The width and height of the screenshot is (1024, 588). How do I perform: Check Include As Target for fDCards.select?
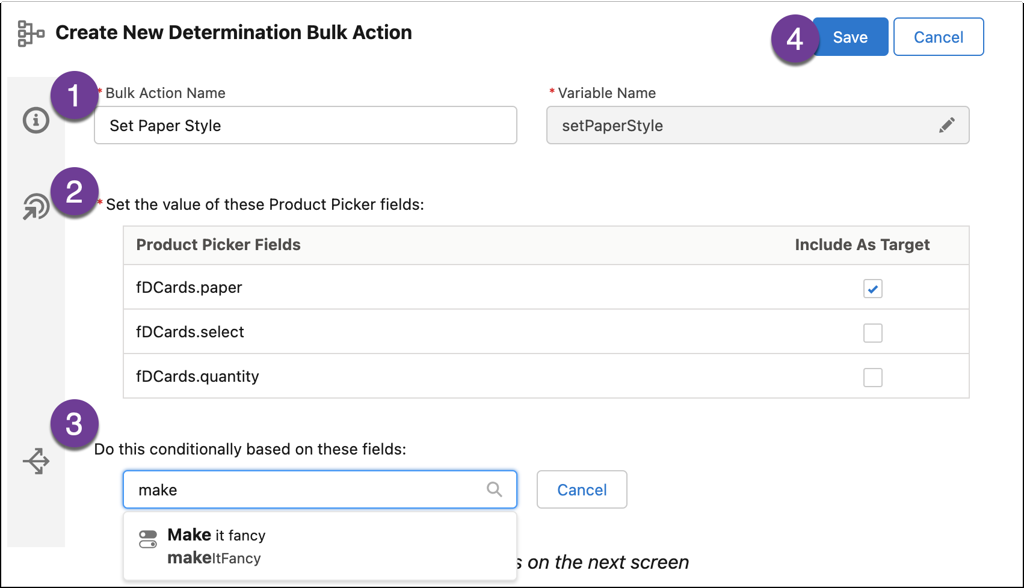click(x=872, y=333)
